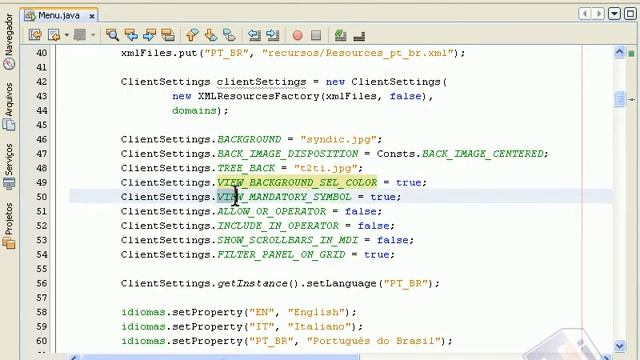Screen dimensions: 640x360
Task: Stop macro recording square icon
Action: pos(316,35)
